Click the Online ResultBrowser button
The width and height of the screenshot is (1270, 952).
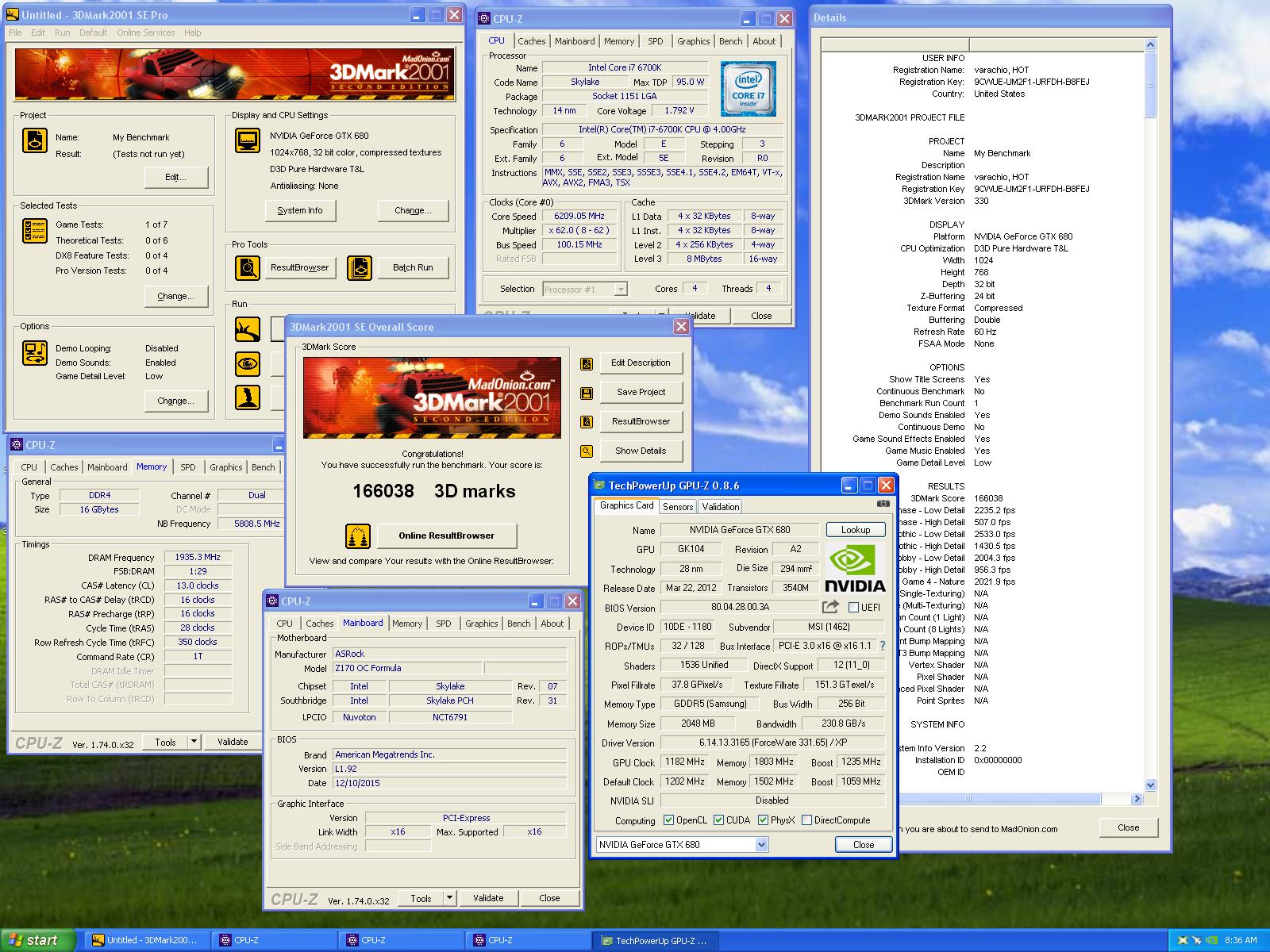pos(446,535)
